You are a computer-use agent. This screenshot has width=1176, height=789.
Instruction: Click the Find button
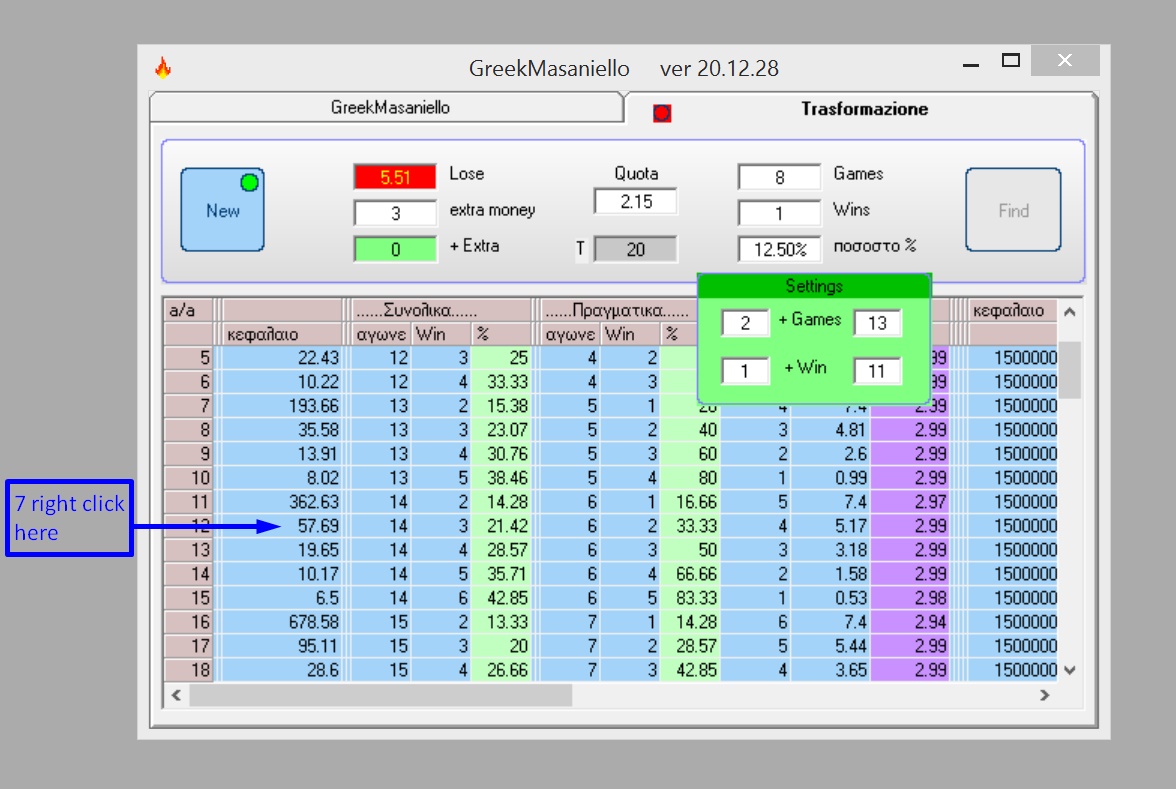pyautogui.click(x=1013, y=210)
